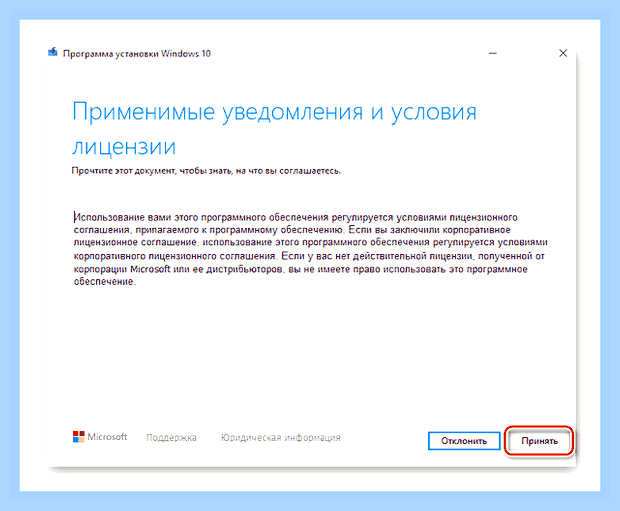Close the Windows 10 setup window

click(563, 53)
